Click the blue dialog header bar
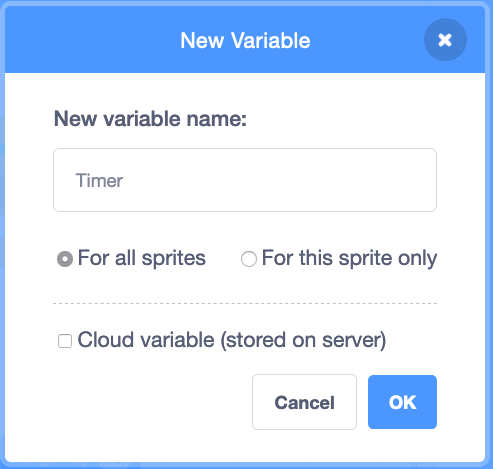The height and width of the screenshot is (469, 493). coord(245,40)
